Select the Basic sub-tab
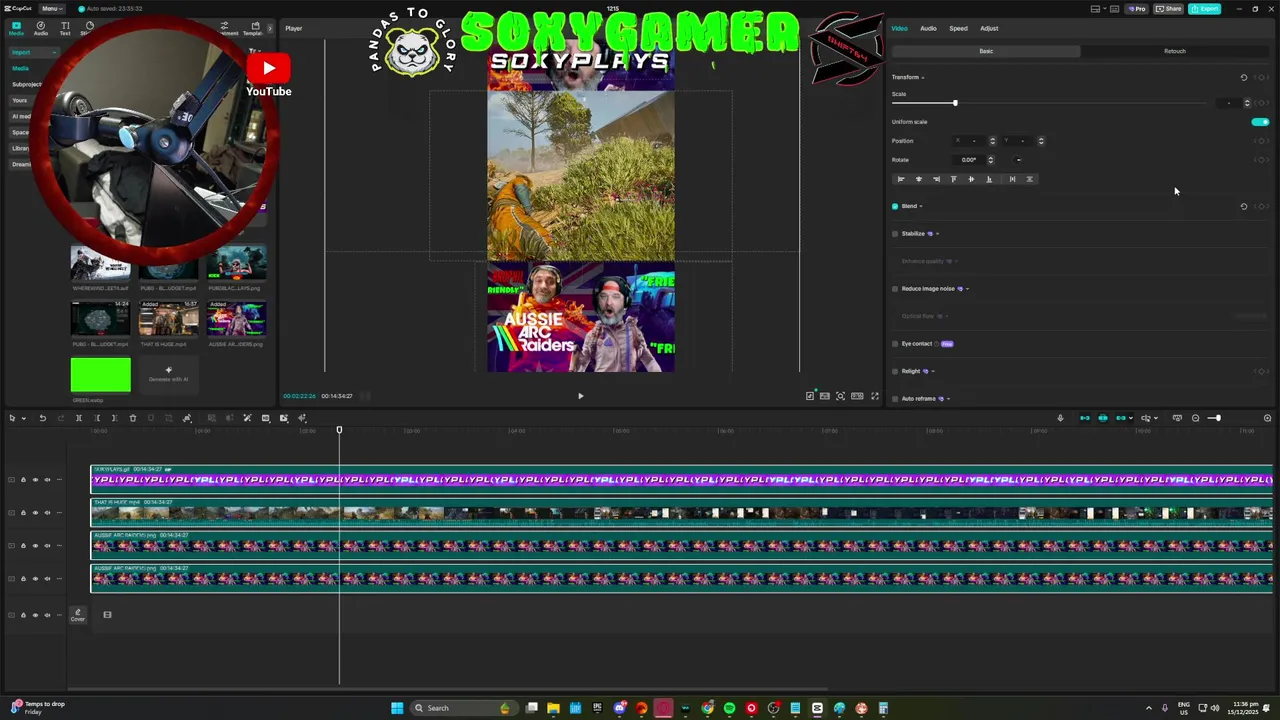 [986, 51]
